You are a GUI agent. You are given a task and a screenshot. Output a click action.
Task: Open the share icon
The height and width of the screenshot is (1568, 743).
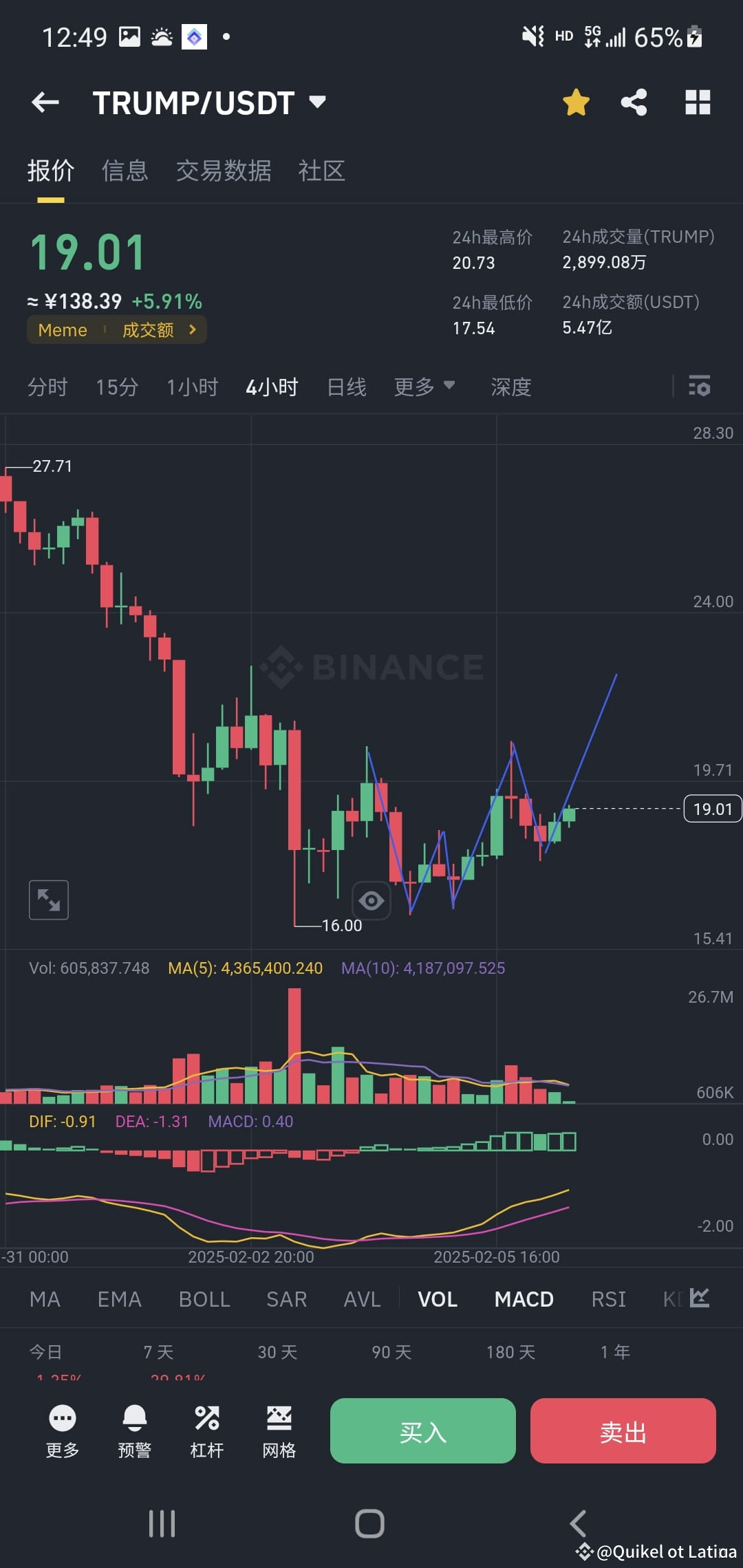coord(634,102)
